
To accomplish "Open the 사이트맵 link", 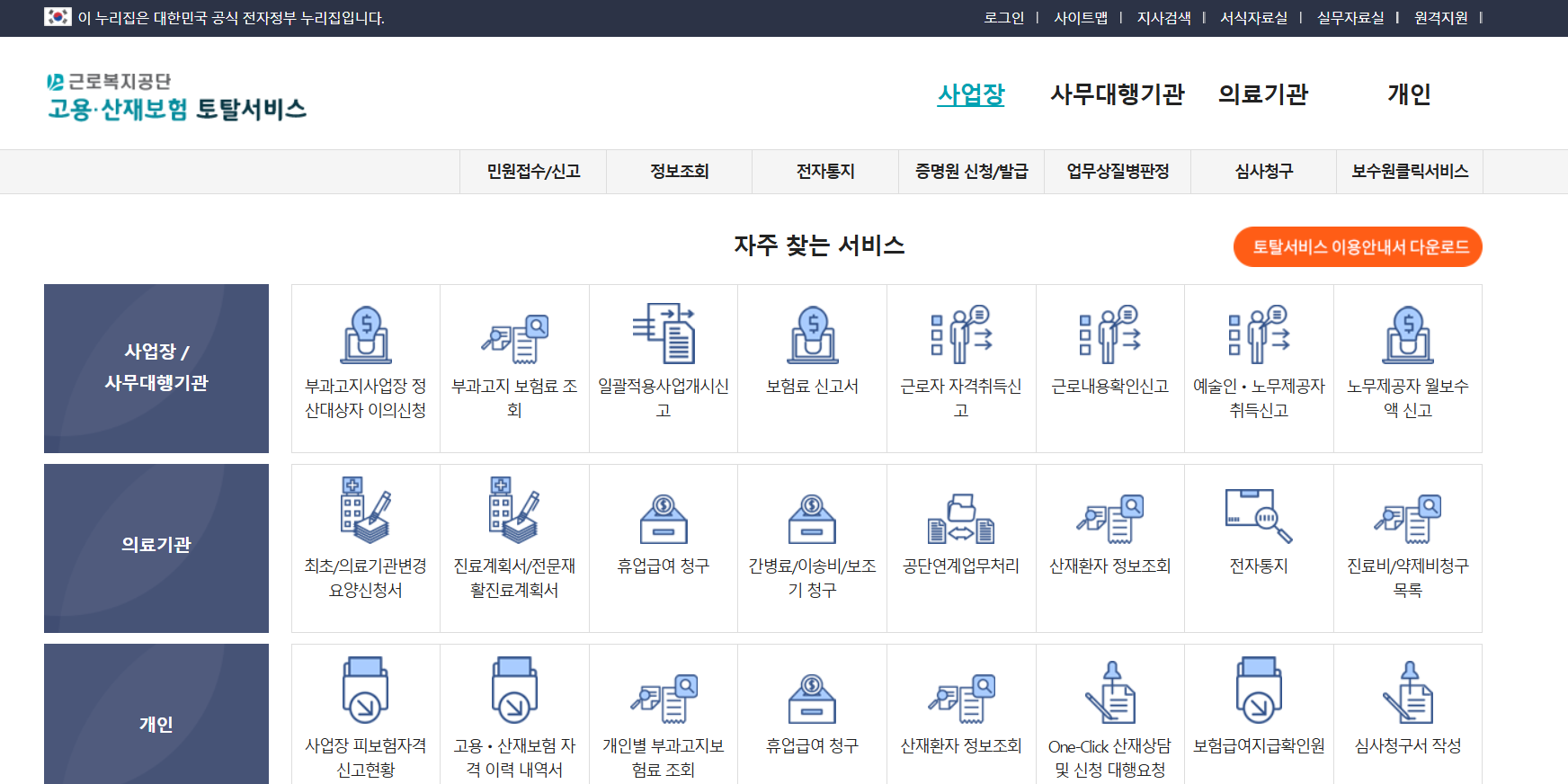I will (1081, 18).
